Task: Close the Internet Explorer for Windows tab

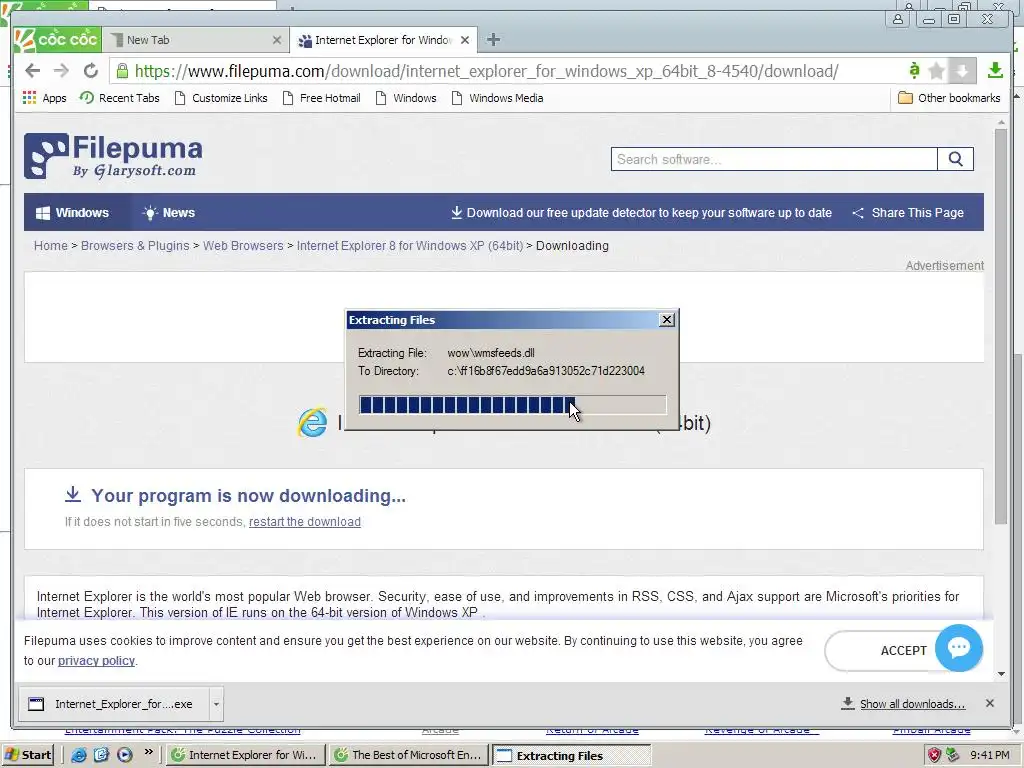Action: coord(465,40)
